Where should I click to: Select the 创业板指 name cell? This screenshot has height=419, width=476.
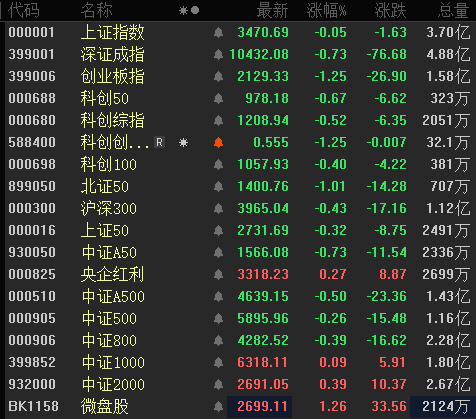[x=113, y=77]
